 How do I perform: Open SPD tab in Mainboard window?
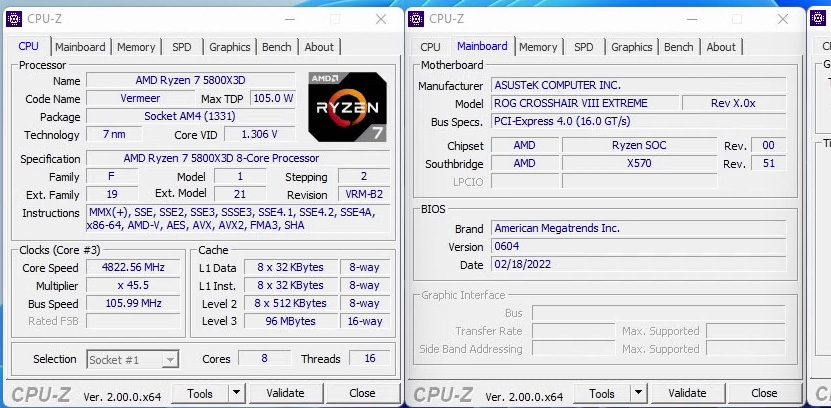(584, 47)
